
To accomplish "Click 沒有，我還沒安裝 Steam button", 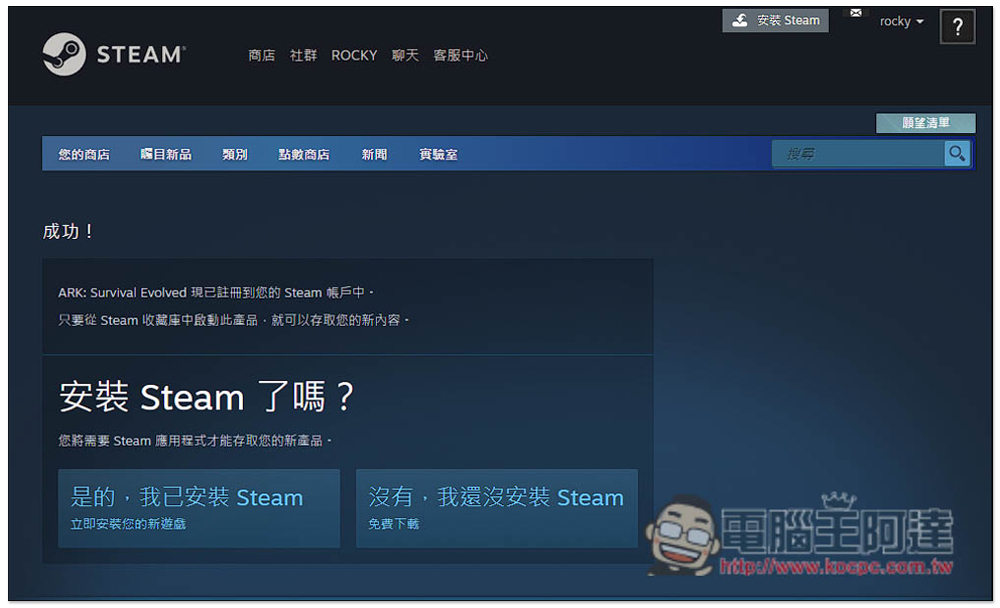I will tap(497, 508).
